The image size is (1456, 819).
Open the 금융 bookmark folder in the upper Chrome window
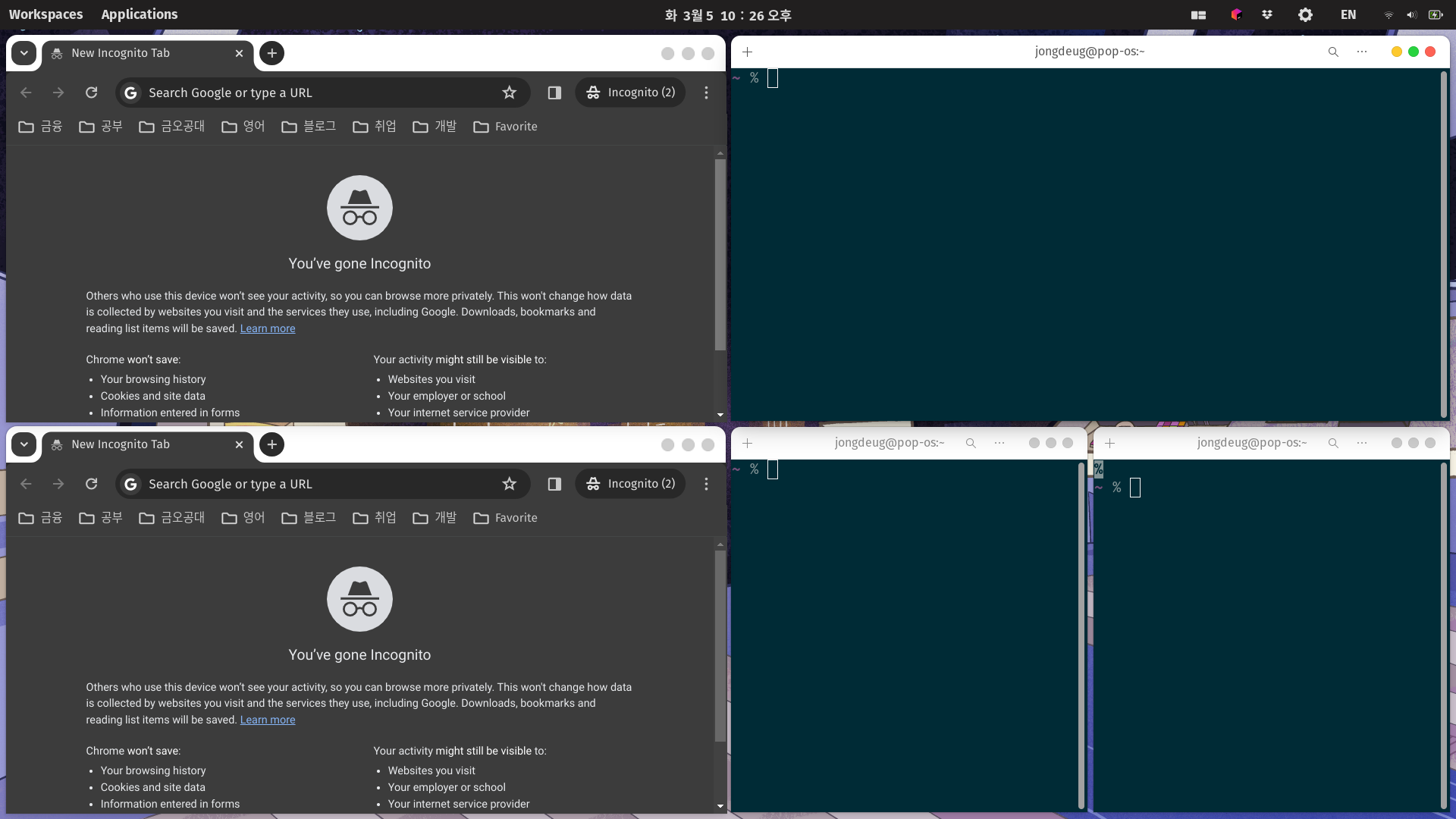click(x=40, y=127)
